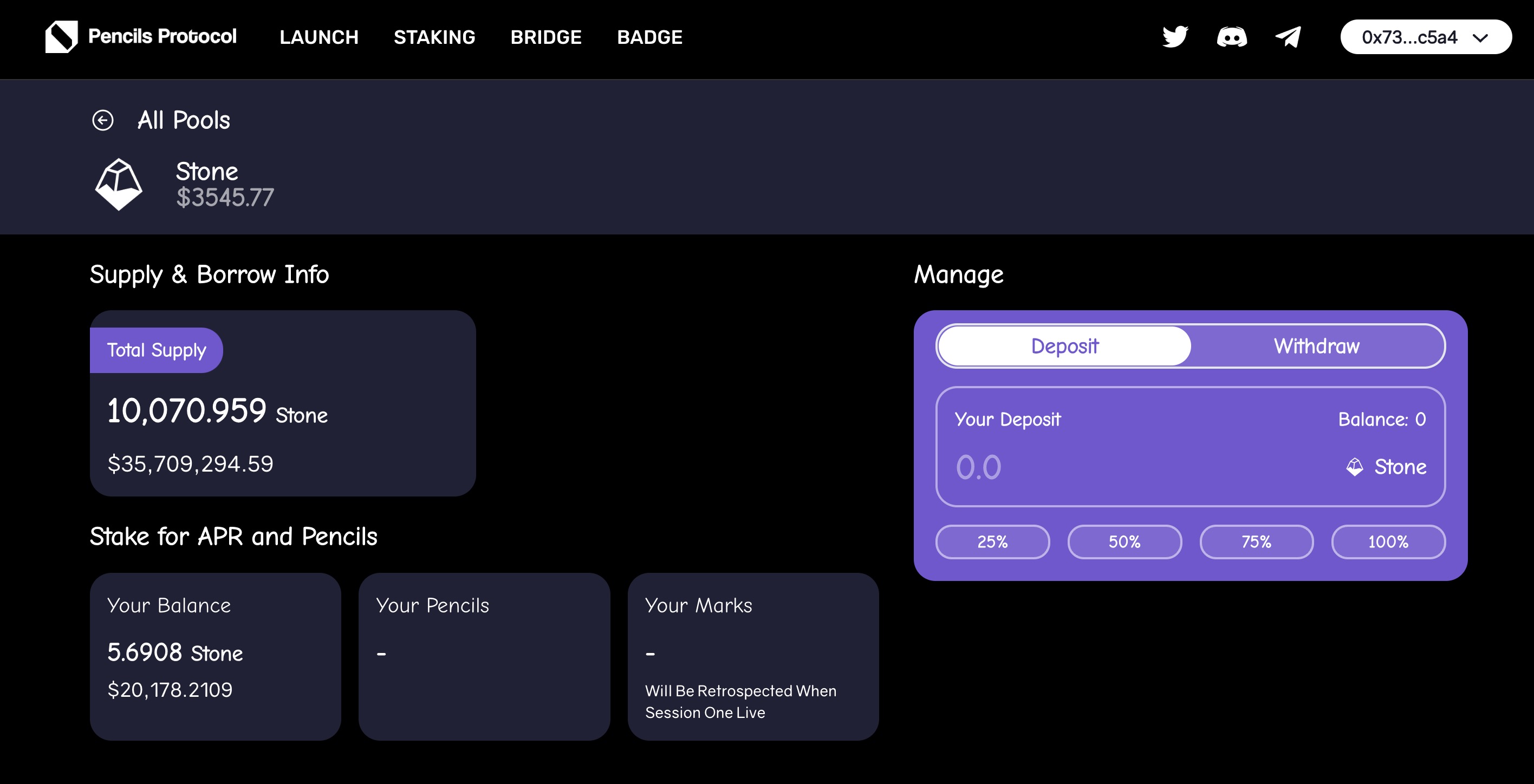Click the Stone pool title text

pyautogui.click(x=206, y=172)
